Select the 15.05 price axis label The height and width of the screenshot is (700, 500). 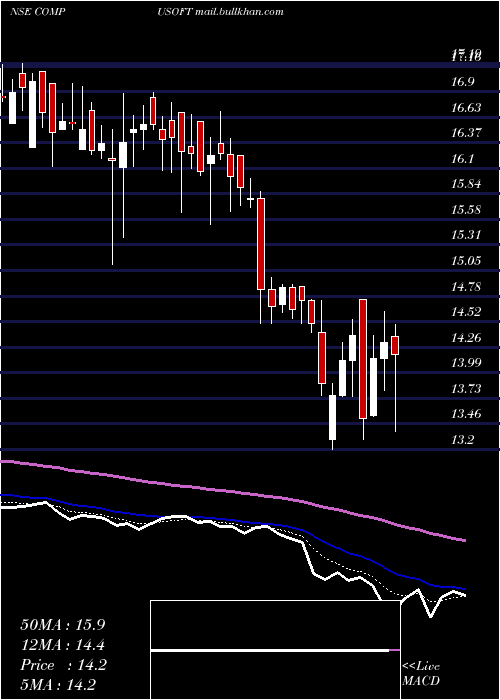[x=467, y=260]
